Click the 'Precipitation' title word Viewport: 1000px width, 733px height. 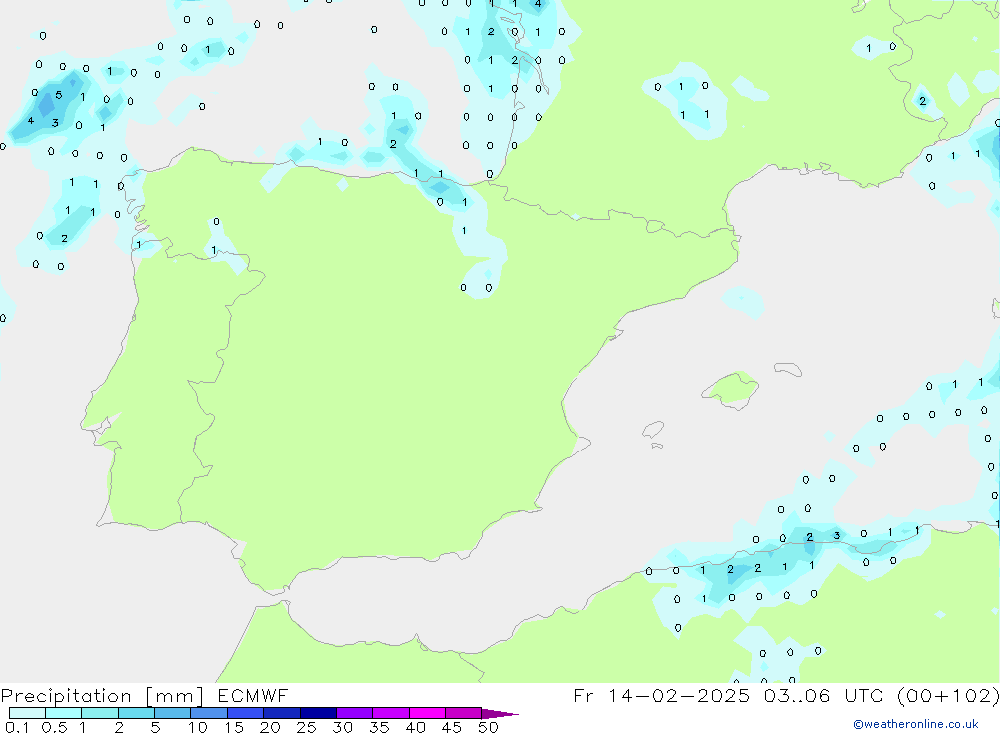pyautogui.click(x=66, y=696)
